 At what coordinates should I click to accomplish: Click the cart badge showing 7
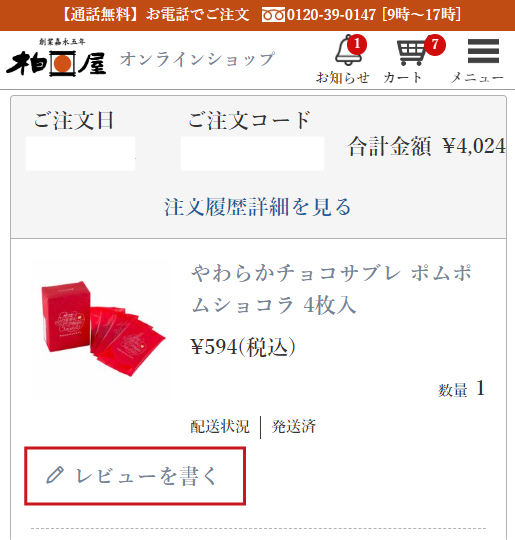click(435, 45)
